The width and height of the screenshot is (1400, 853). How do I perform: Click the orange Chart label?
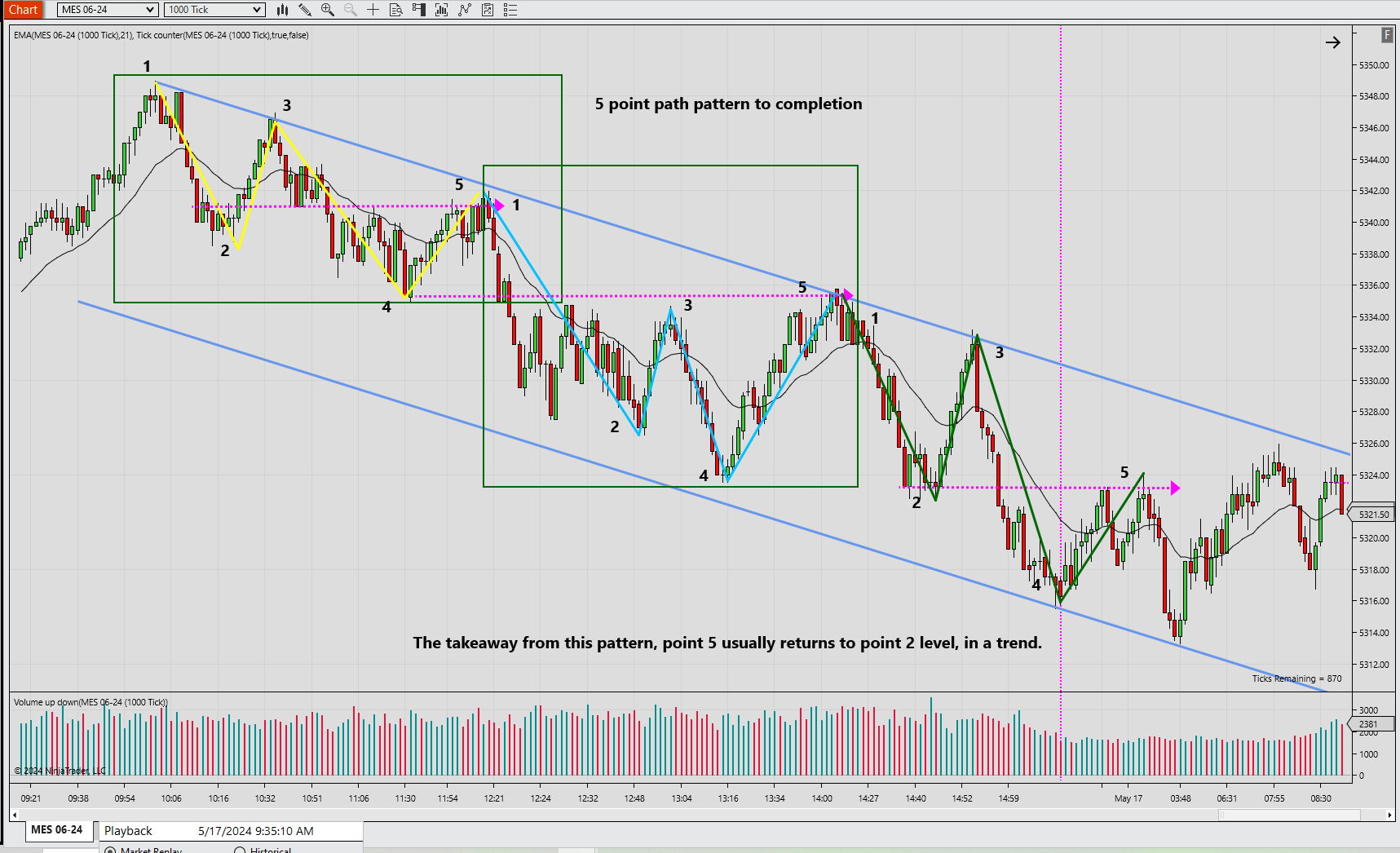click(x=24, y=10)
